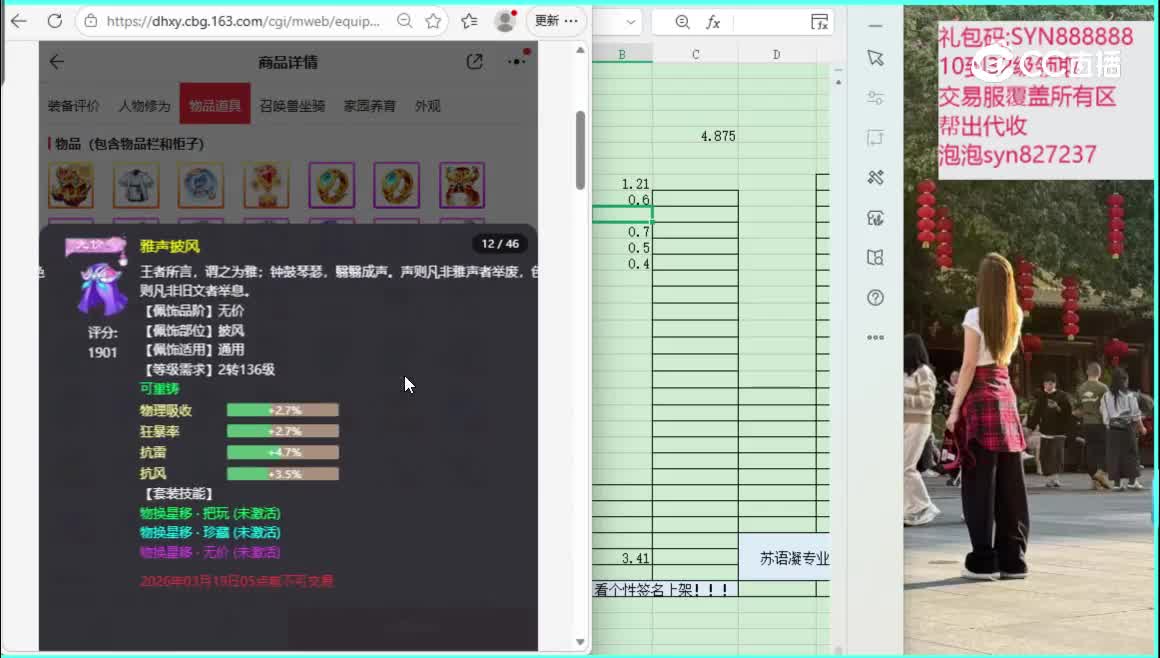Switch to the 装备评价 tab

tap(73, 106)
